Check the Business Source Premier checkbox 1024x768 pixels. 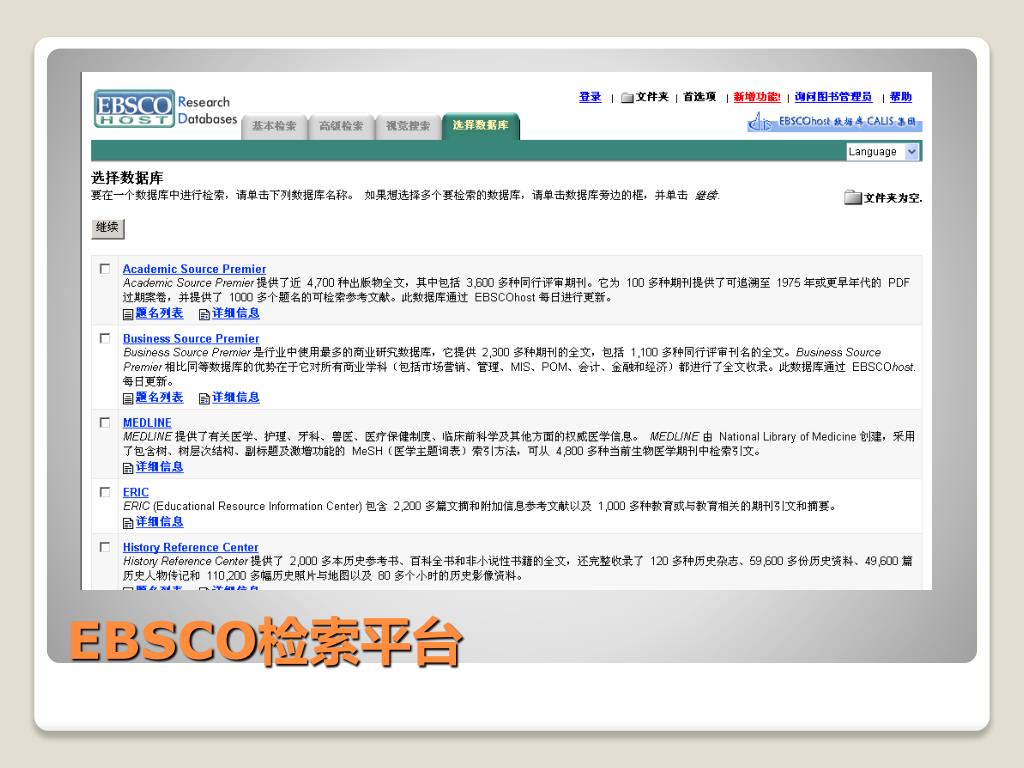coord(104,338)
